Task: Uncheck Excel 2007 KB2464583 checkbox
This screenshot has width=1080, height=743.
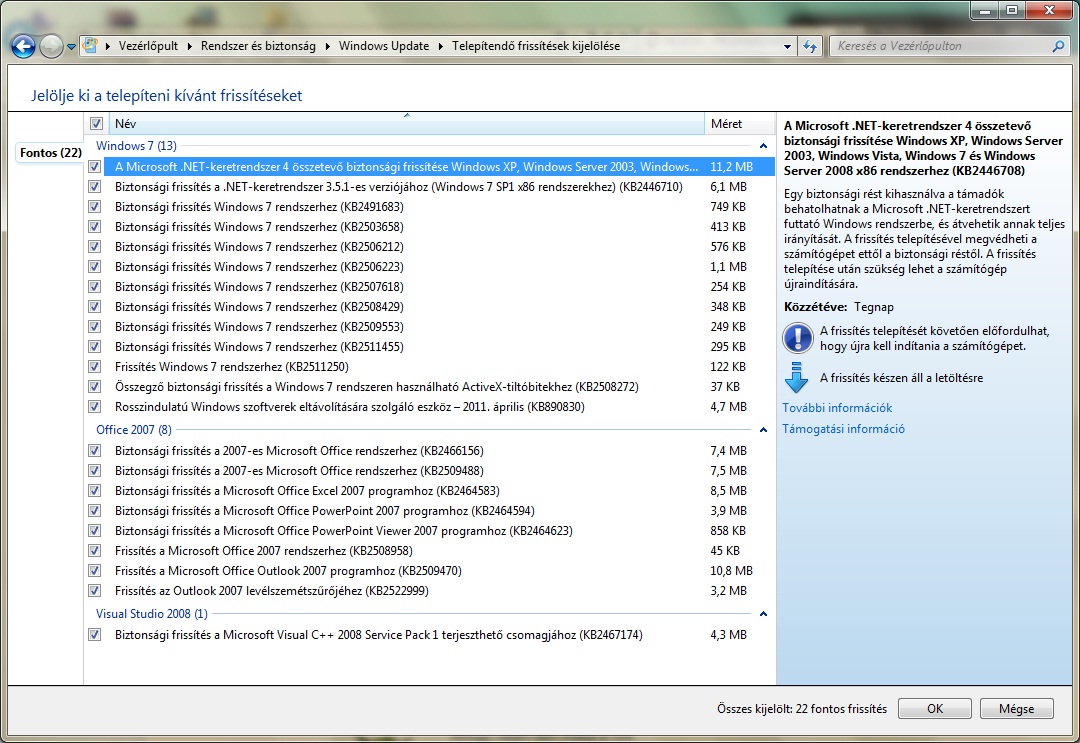Action: click(95, 490)
